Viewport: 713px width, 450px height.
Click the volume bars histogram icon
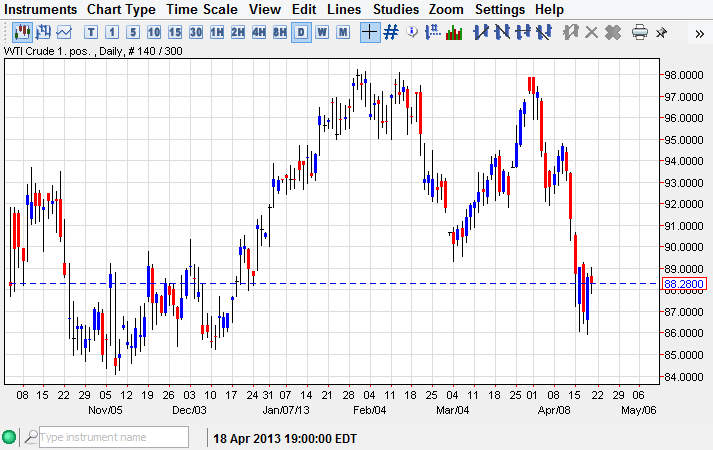click(454, 32)
